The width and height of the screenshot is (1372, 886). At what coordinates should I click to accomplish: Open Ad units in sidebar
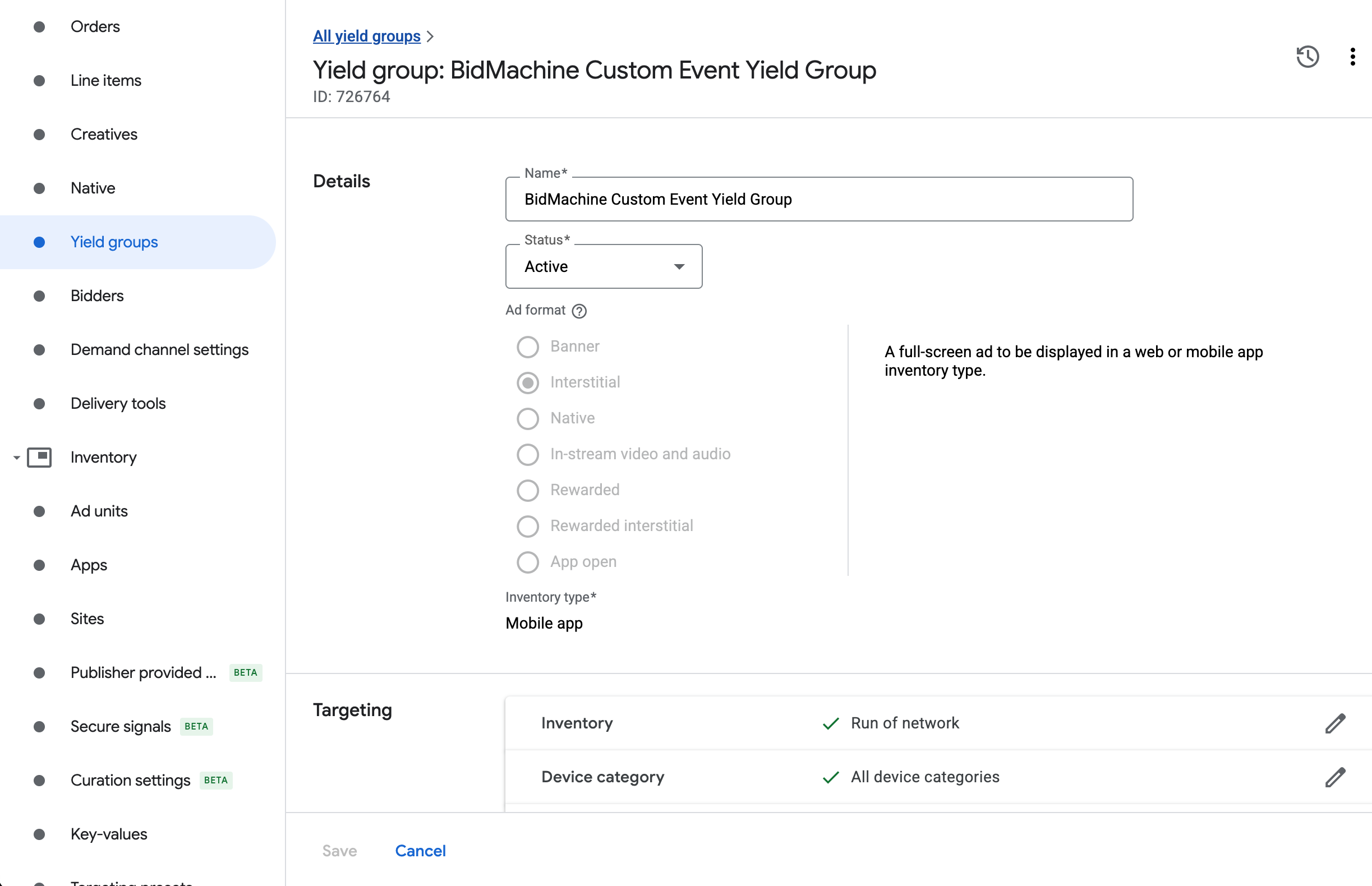pos(99,511)
